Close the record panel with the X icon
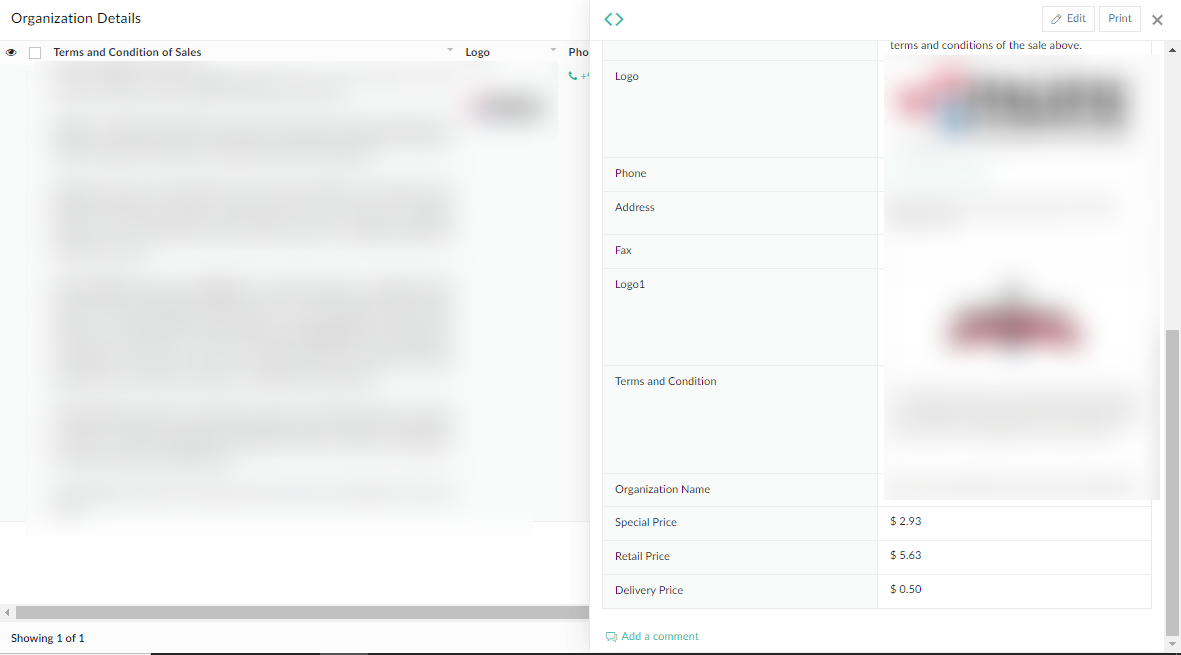The image size is (1181, 655). [x=1157, y=19]
